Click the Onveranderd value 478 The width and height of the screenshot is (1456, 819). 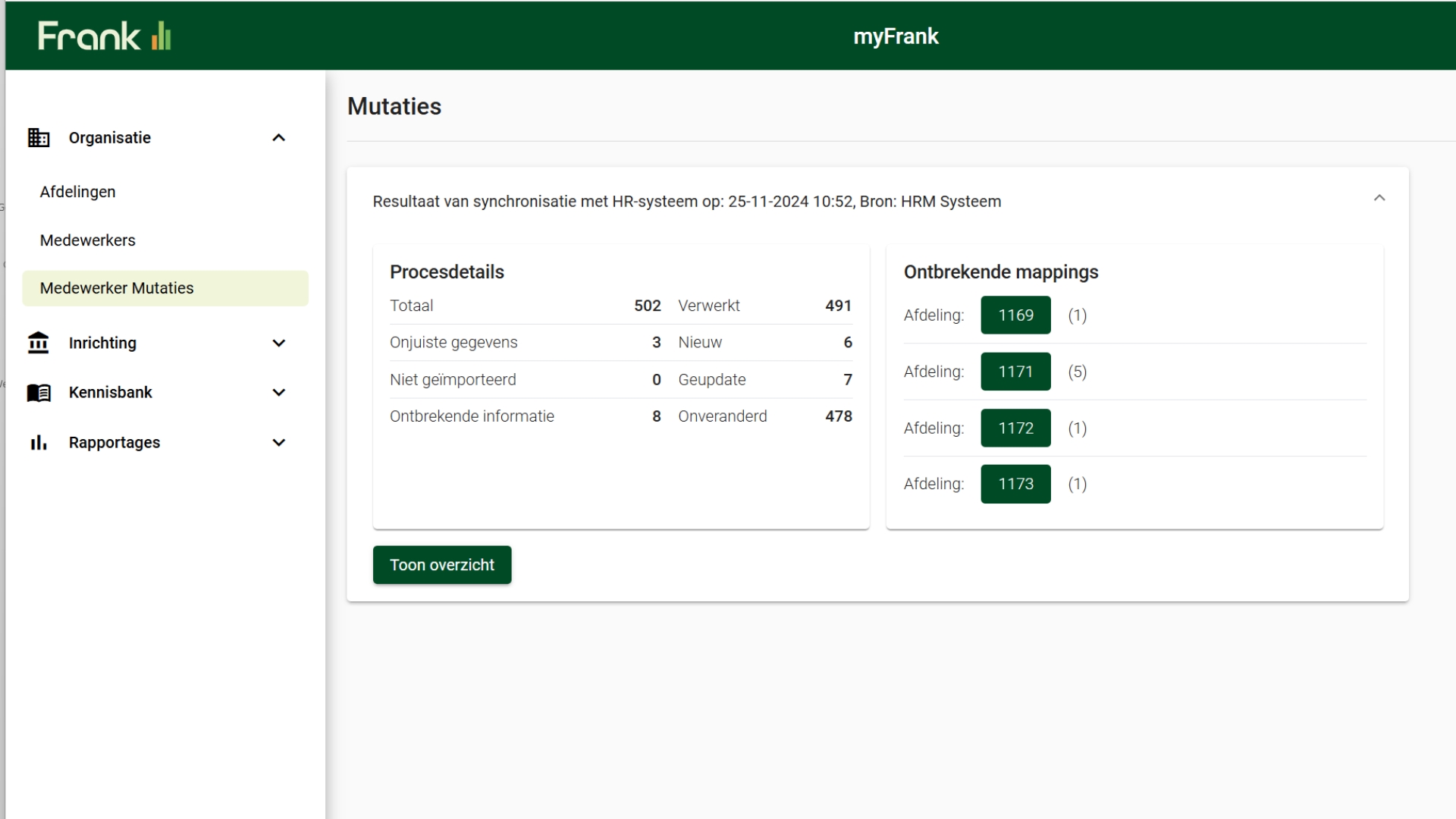click(x=839, y=416)
